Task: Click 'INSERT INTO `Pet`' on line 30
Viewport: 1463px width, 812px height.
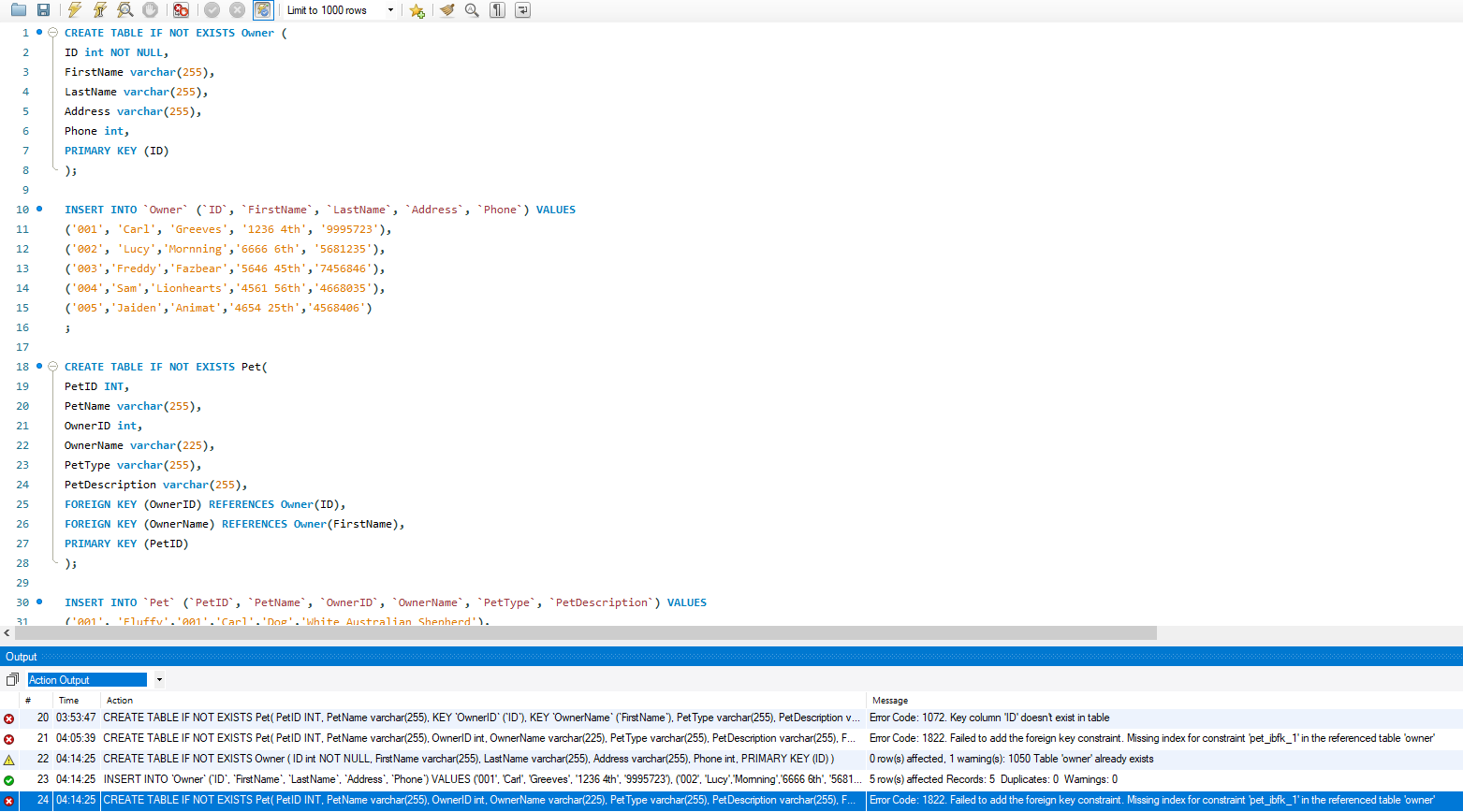Action: [x=120, y=602]
